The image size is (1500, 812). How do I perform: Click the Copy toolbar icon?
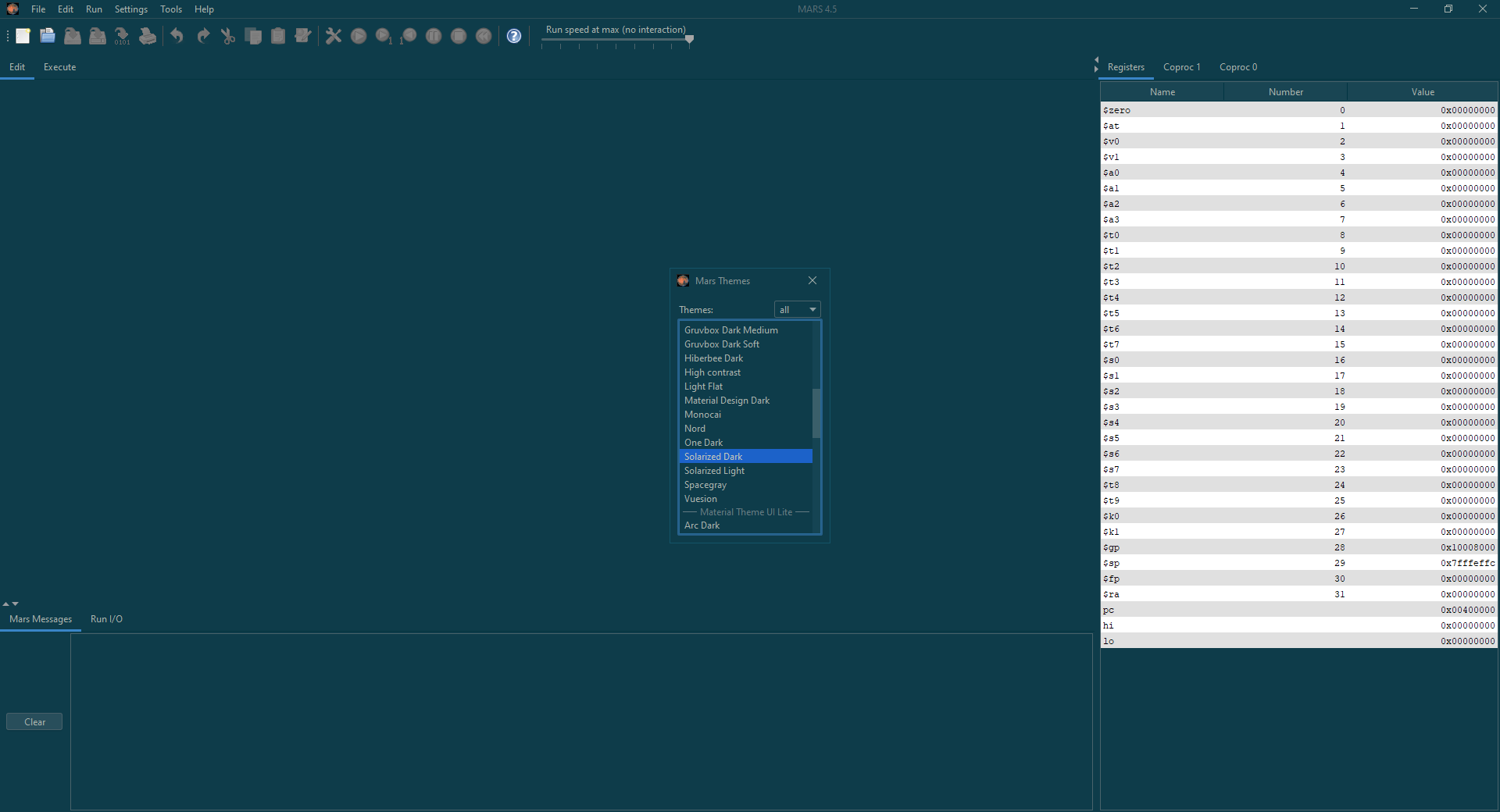pyautogui.click(x=253, y=36)
